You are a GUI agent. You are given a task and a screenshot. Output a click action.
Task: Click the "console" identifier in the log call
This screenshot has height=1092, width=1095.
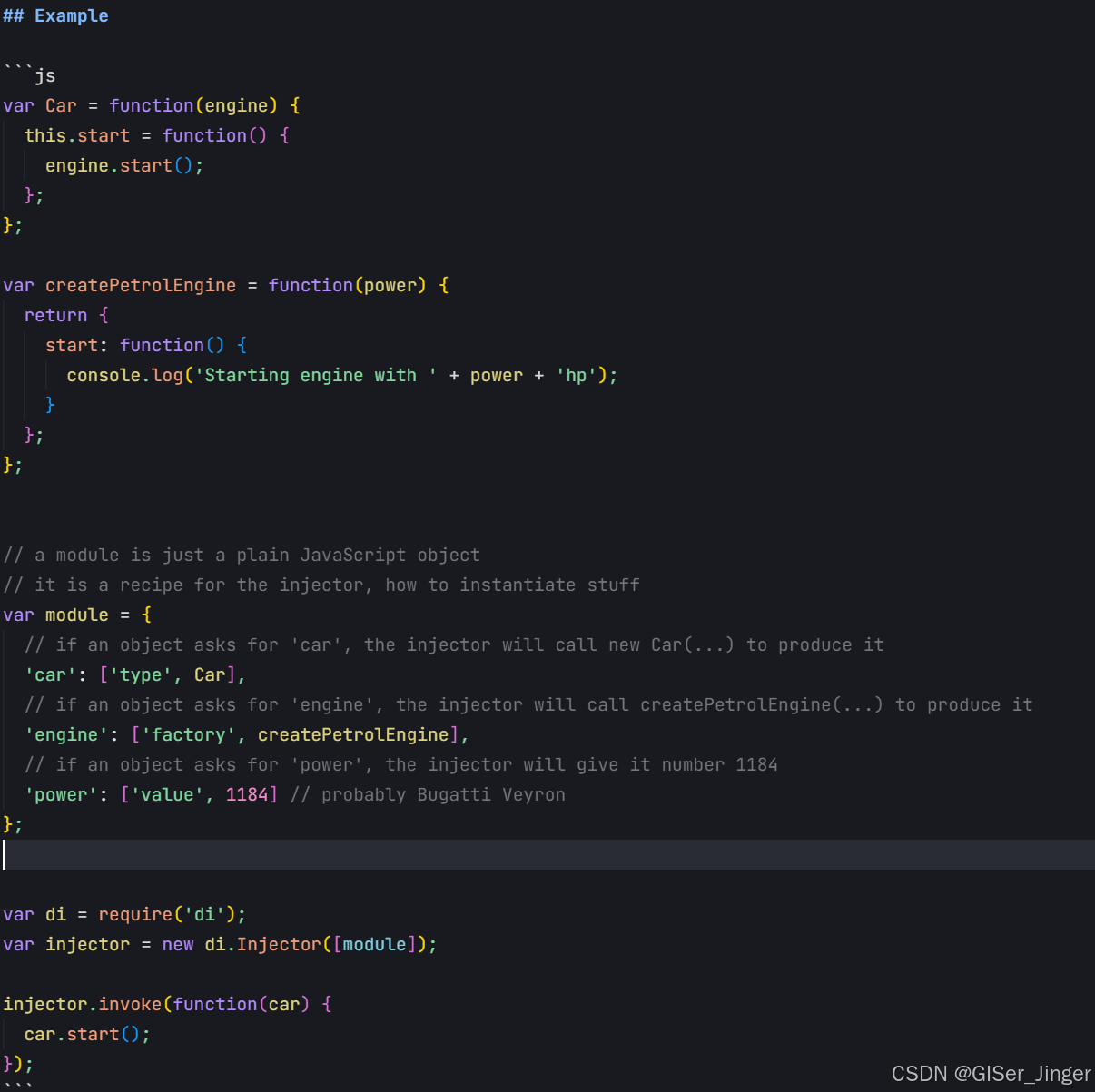click(x=104, y=375)
